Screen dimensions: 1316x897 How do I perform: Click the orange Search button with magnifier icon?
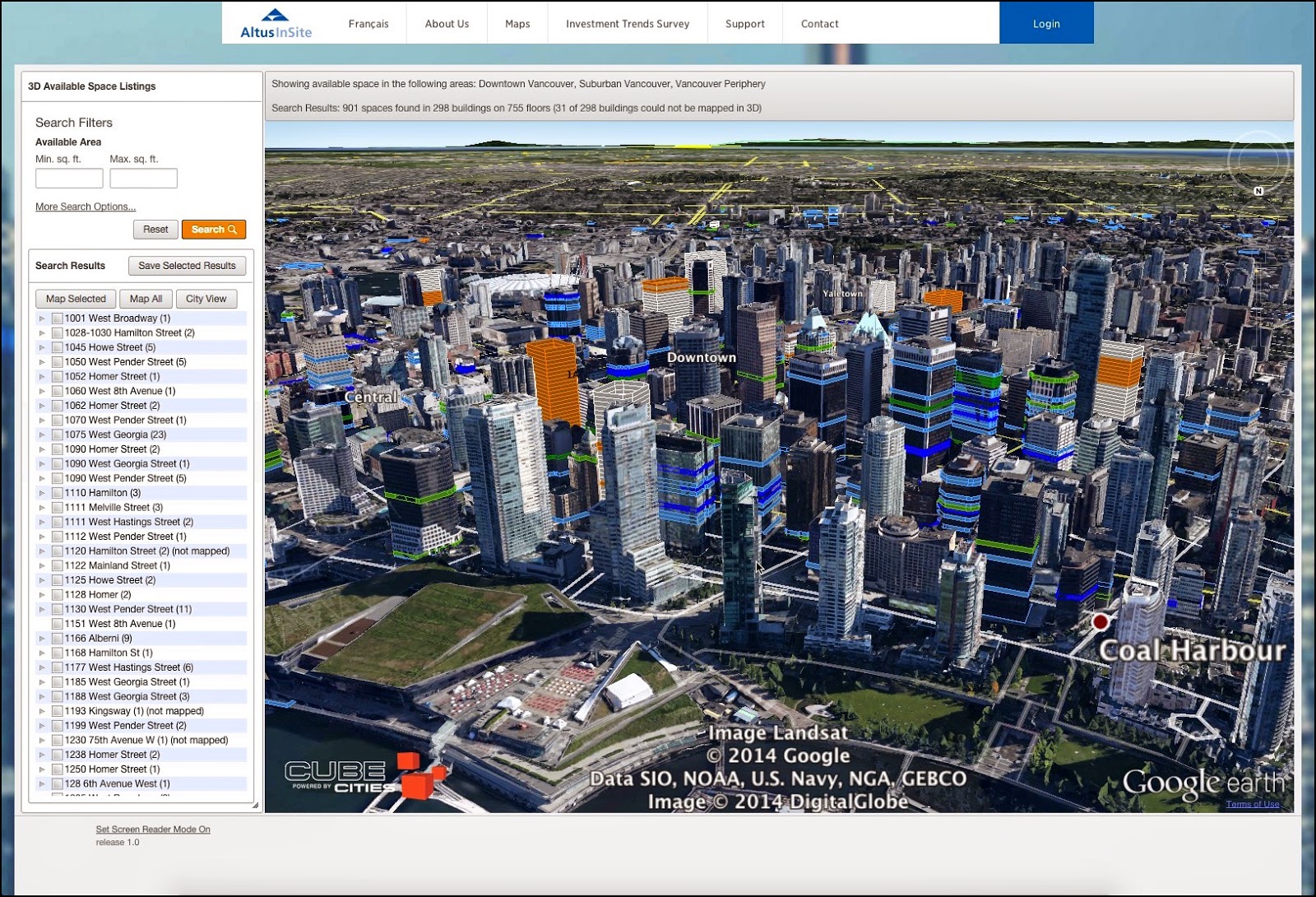(x=214, y=230)
